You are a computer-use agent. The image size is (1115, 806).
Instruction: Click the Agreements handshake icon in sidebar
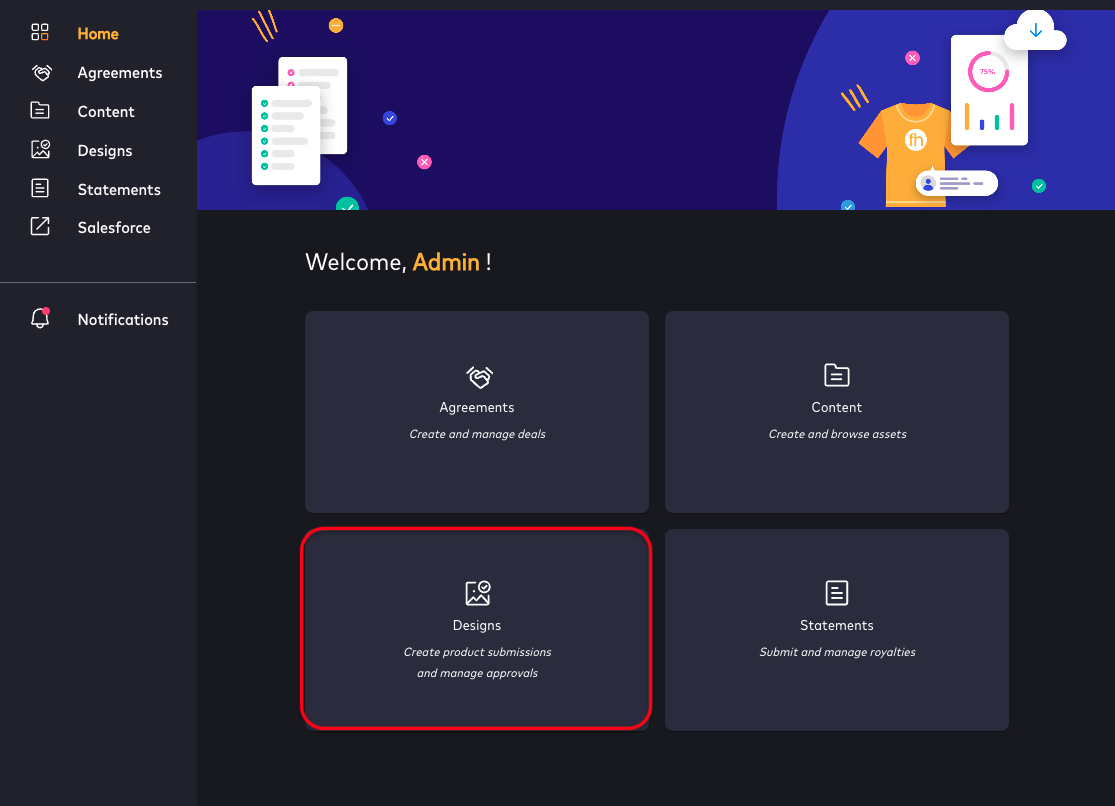point(41,73)
